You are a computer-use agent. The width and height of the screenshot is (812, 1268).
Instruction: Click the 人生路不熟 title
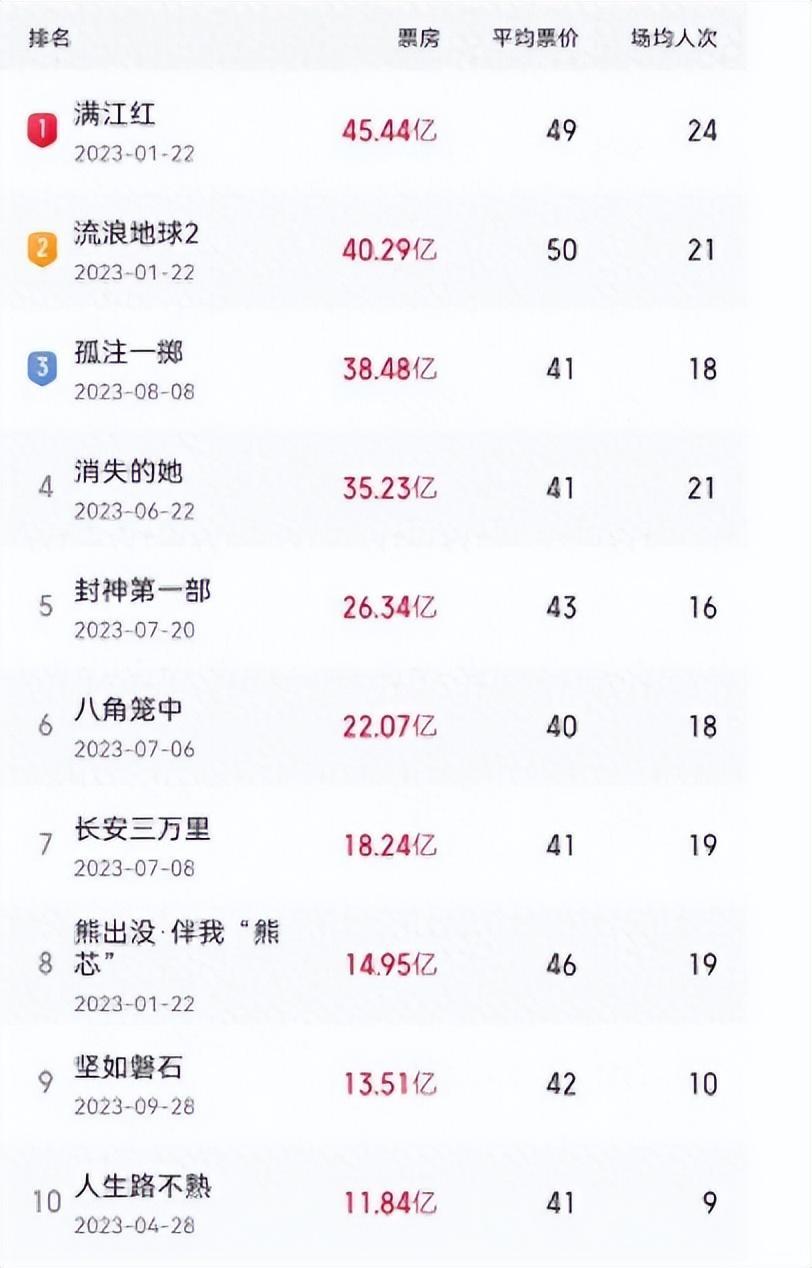pyautogui.click(x=143, y=1186)
